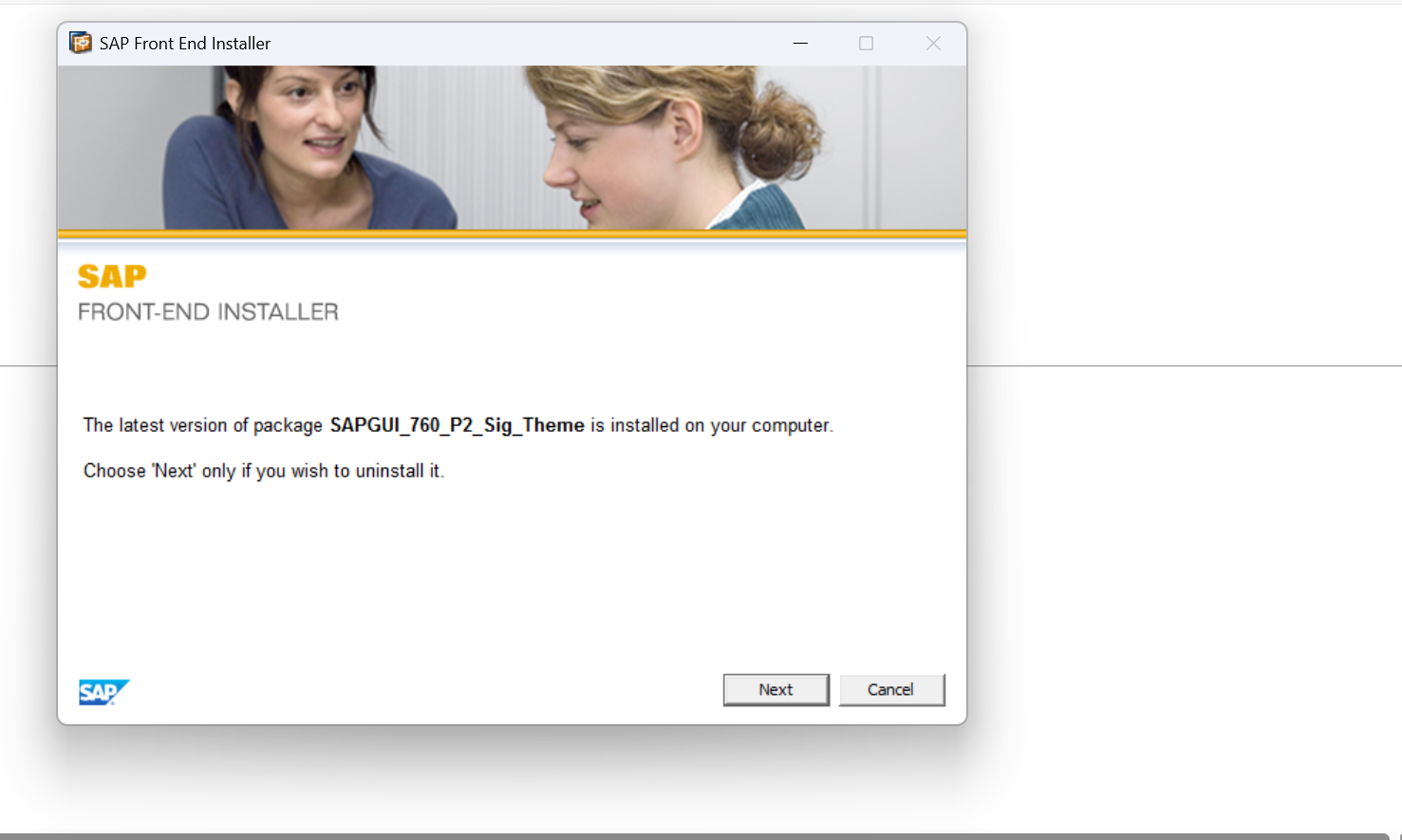The image size is (1402, 840).
Task: Click the FRONT-END INSTALLER heading
Action: pyautogui.click(x=208, y=312)
